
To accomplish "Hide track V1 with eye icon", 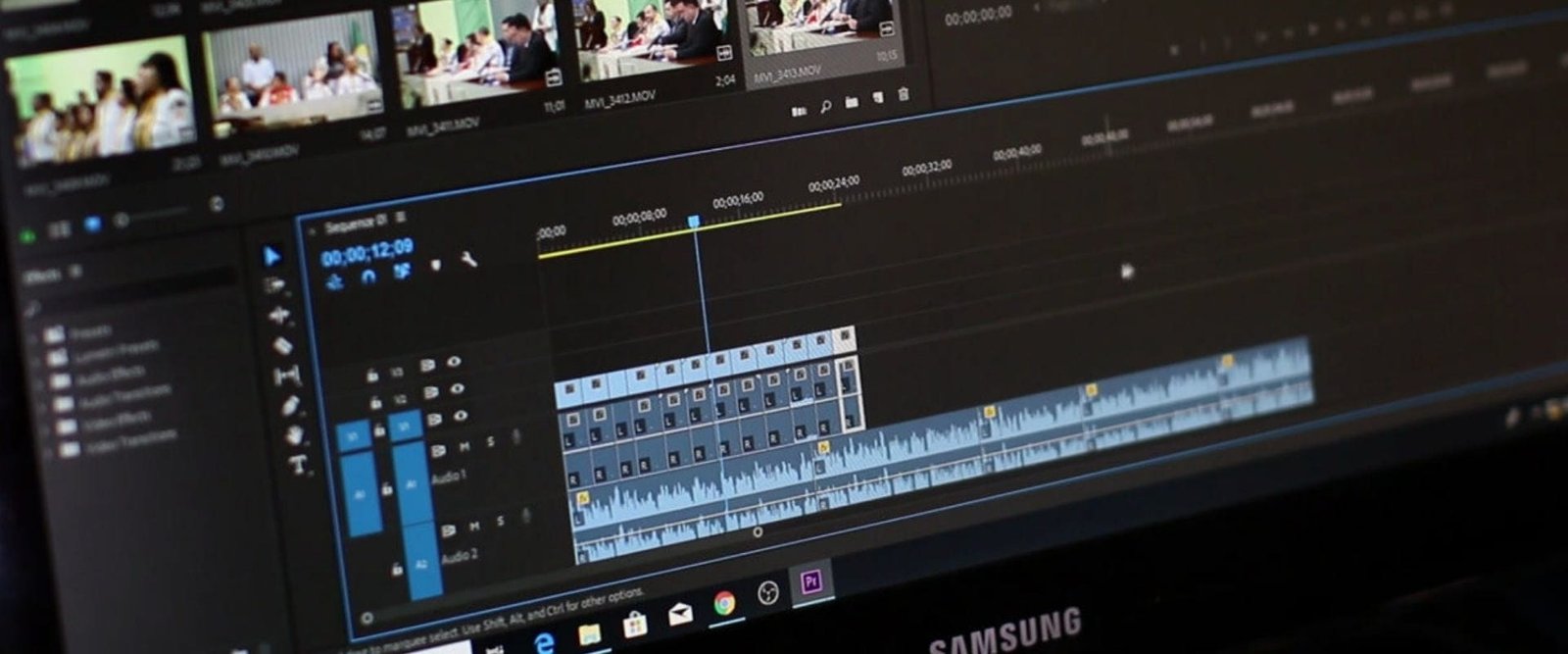I will click(461, 416).
